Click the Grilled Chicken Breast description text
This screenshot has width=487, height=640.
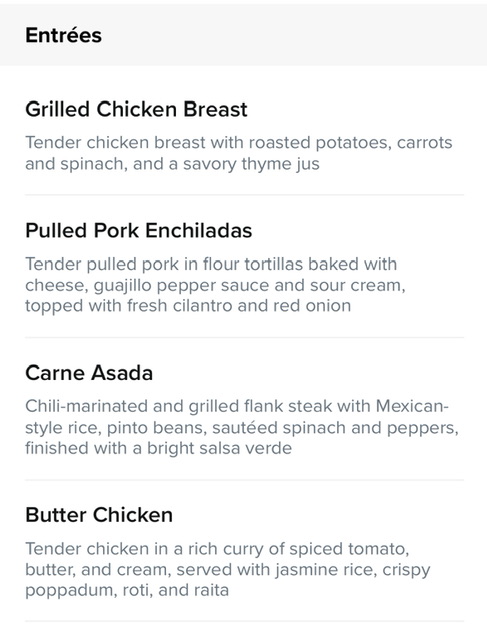coord(239,153)
